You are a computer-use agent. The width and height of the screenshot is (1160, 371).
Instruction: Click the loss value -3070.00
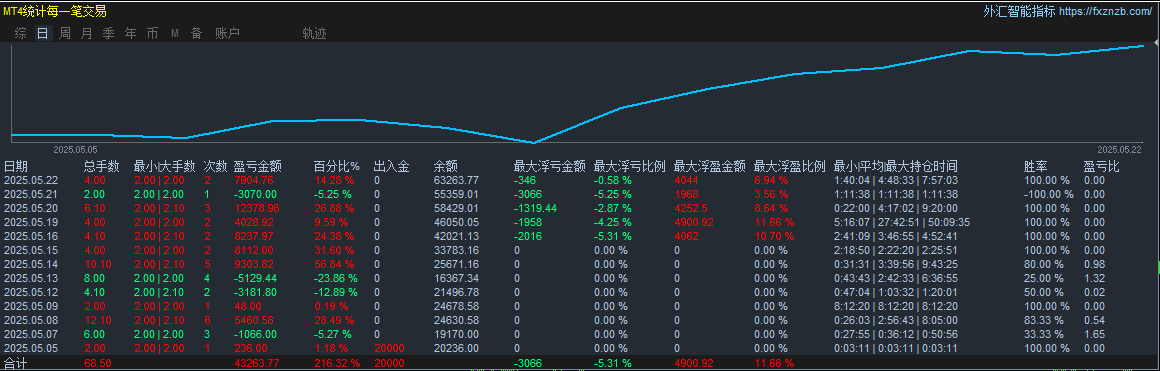point(254,194)
